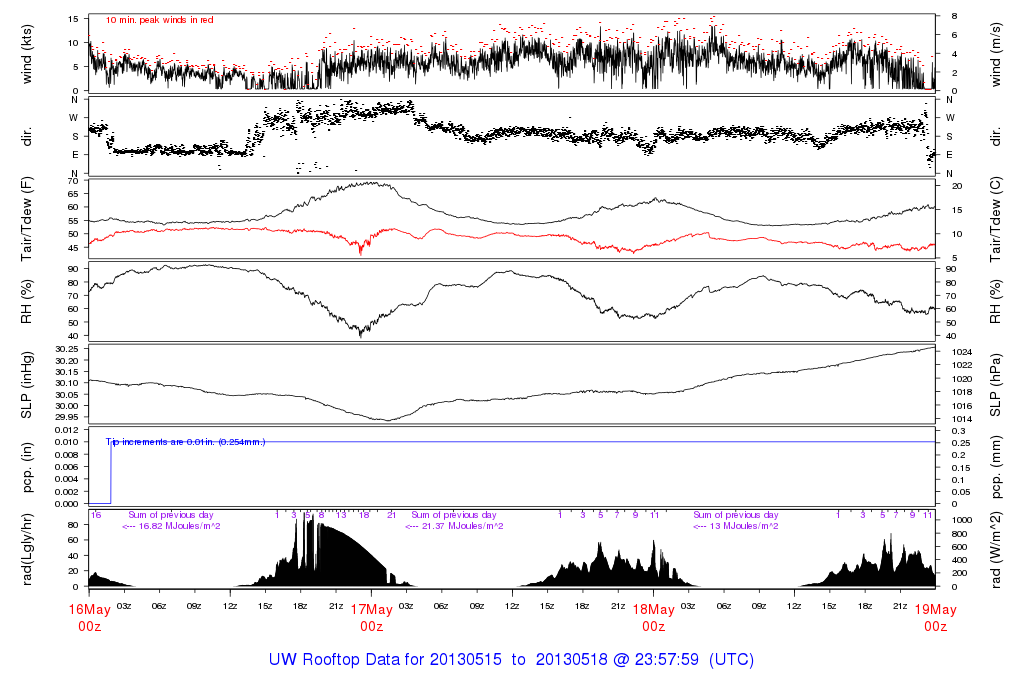The height and width of the screenshot is (700, 1024).
Task: Click the 'UW Rooftop Data for 20130515' title
Action: click(x=385, y=659)
